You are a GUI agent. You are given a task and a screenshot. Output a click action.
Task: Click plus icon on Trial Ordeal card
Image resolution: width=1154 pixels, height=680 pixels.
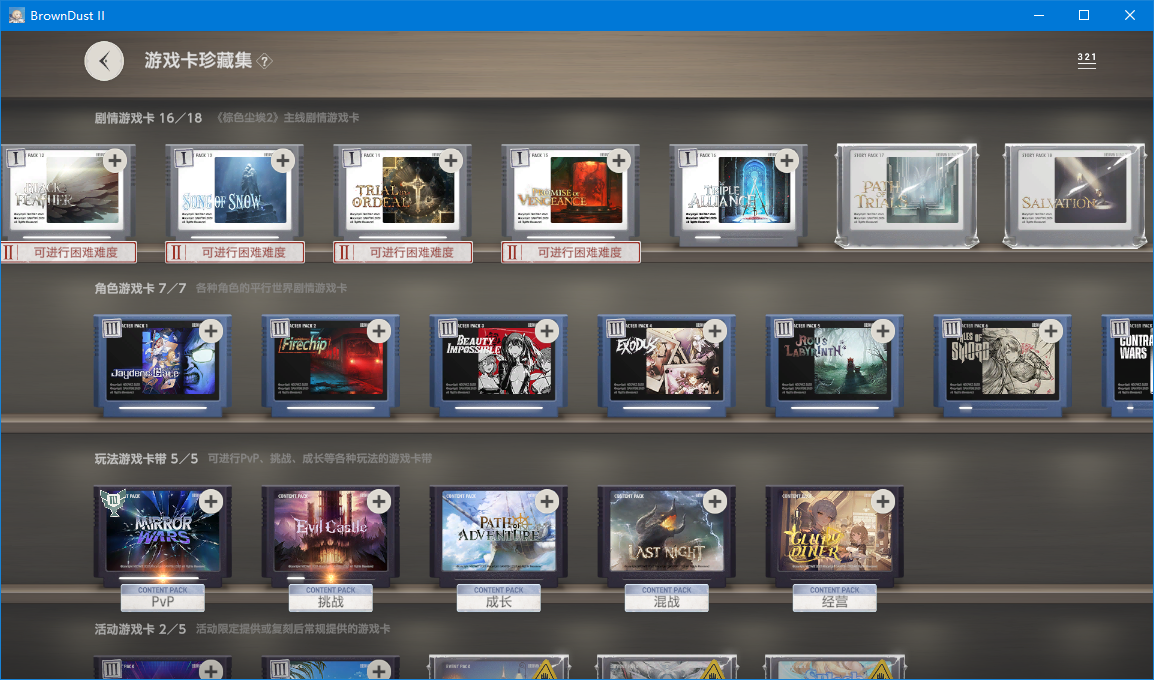point(450,160)
